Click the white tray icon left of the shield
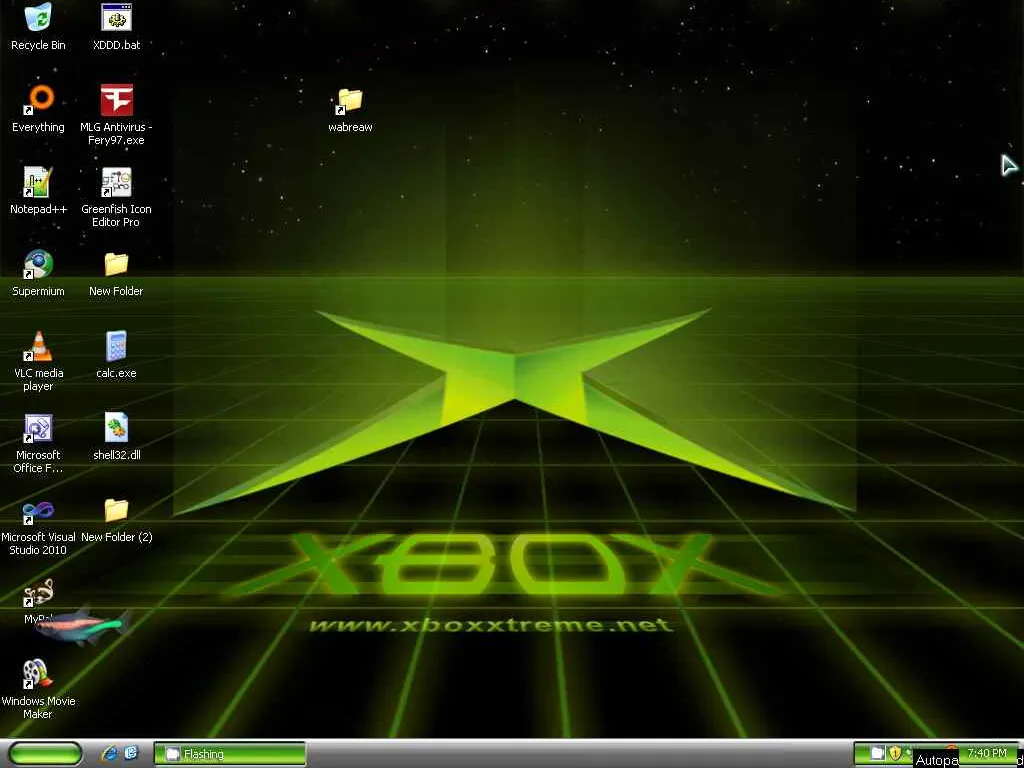This screenshot has height=768, width=1024. [878, 754]
